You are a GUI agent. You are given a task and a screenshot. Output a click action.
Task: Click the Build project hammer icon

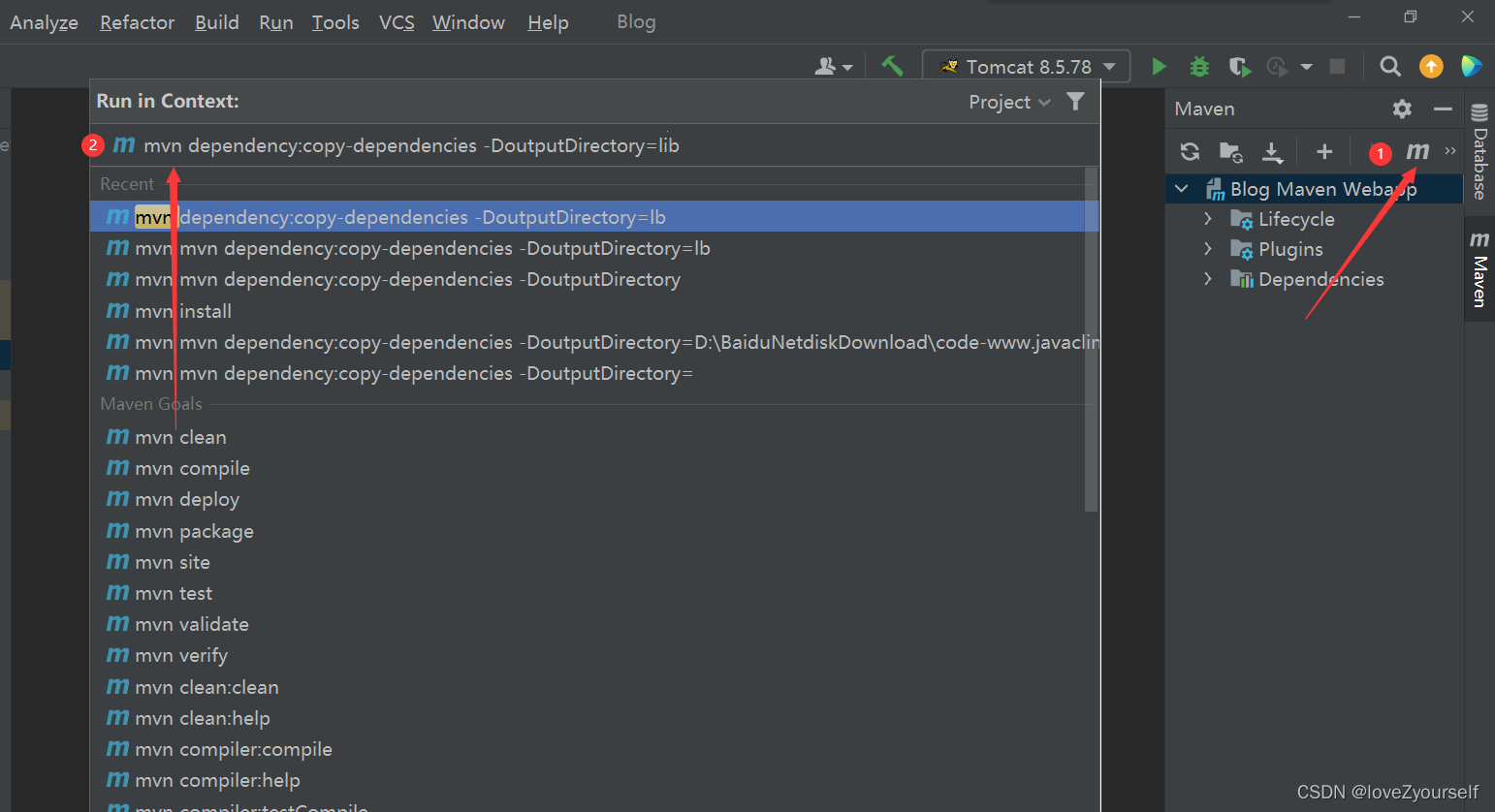(892, 66)
